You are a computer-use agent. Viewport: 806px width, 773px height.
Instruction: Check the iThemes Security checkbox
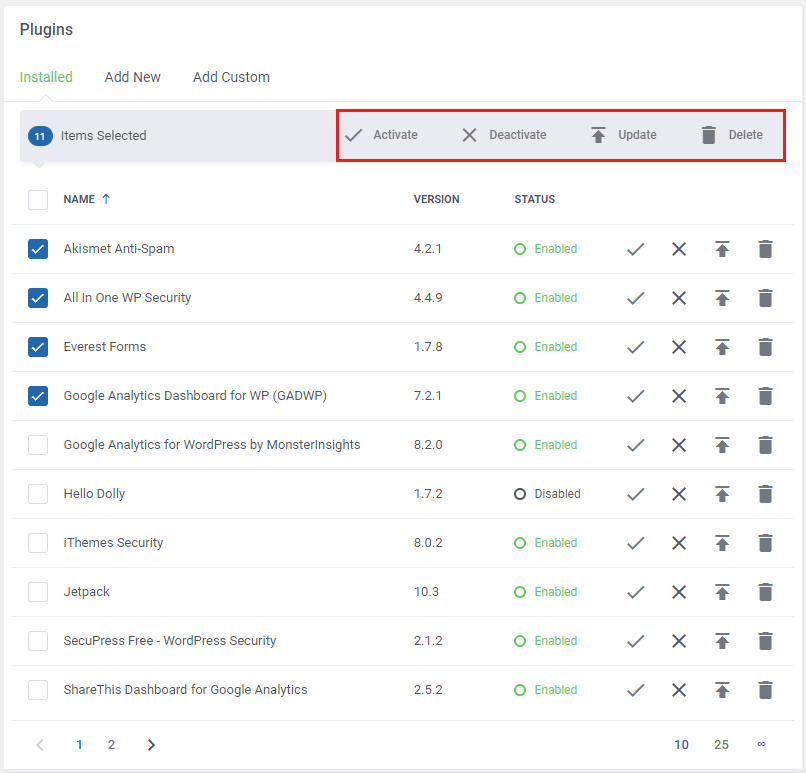[38, 543]
